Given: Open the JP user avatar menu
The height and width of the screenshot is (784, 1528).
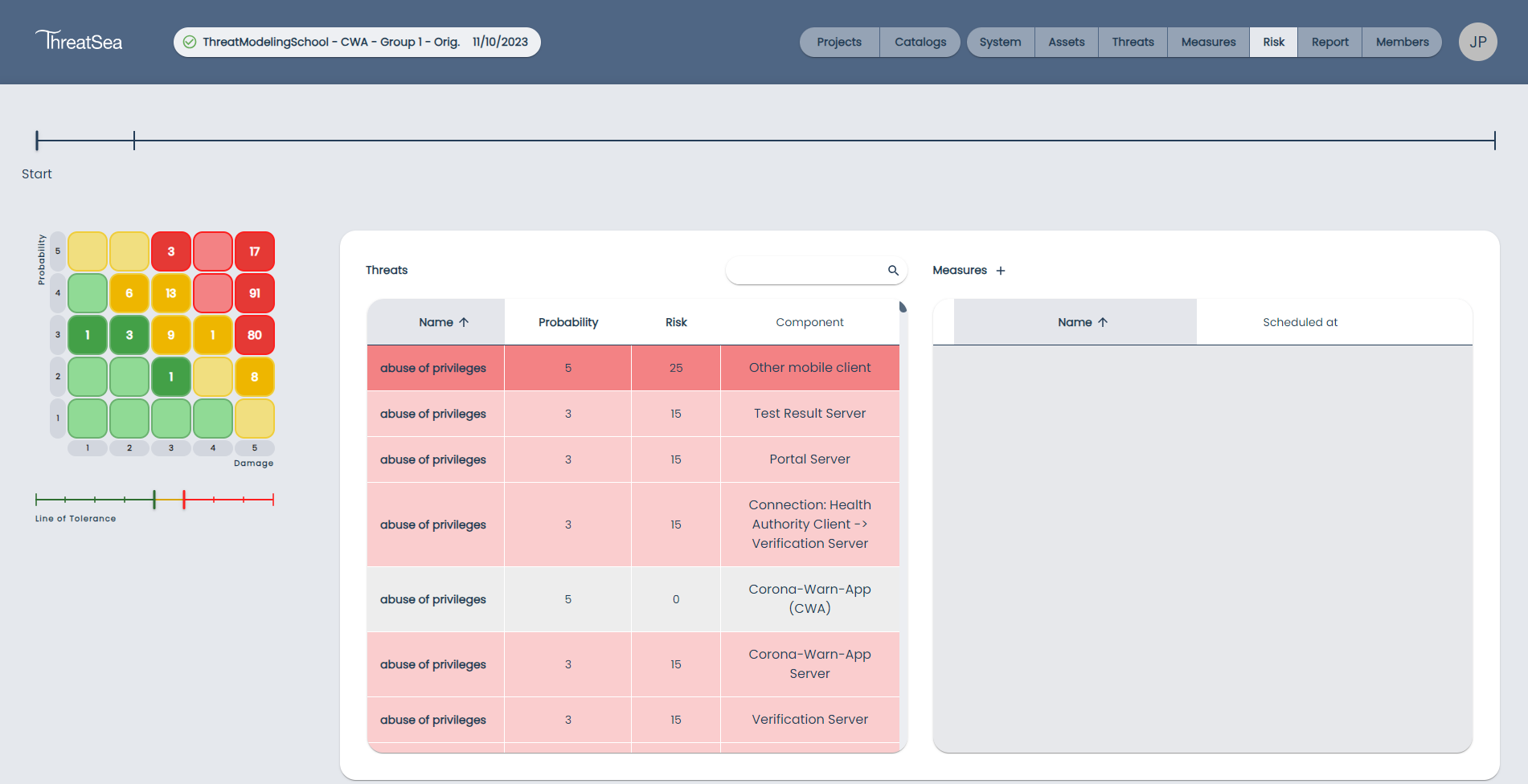Looking at the screenshot, I should click(x=1477, y=42).
